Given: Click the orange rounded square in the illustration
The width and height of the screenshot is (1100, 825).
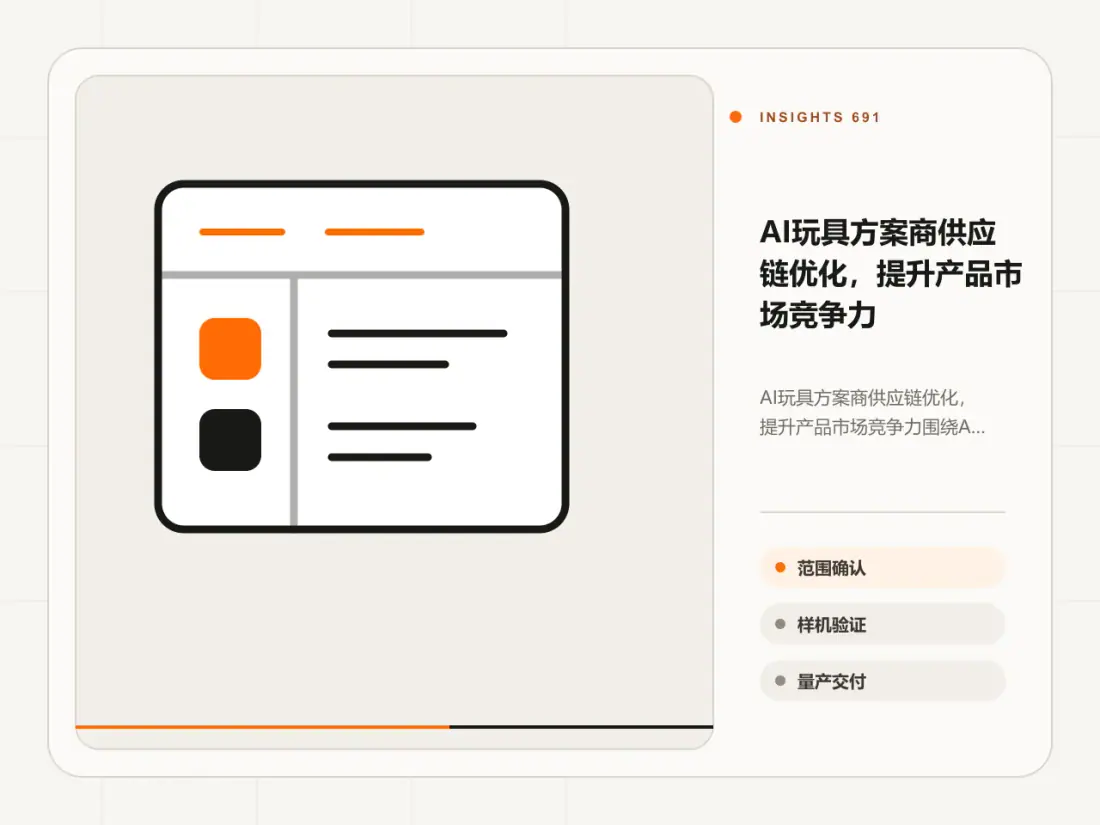Looking at the screenshot, I should coord(230,349).
